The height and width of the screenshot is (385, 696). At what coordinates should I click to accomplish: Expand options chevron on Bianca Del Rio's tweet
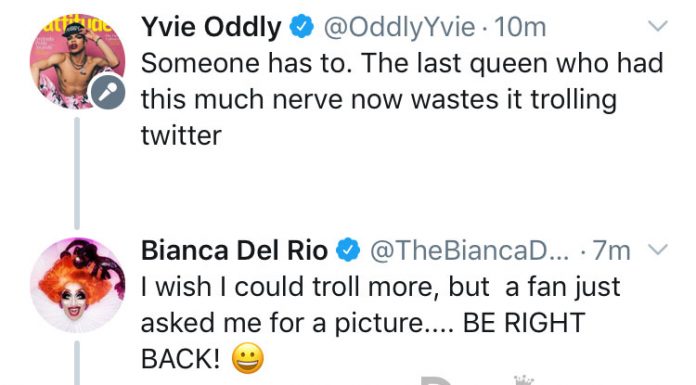657,249
